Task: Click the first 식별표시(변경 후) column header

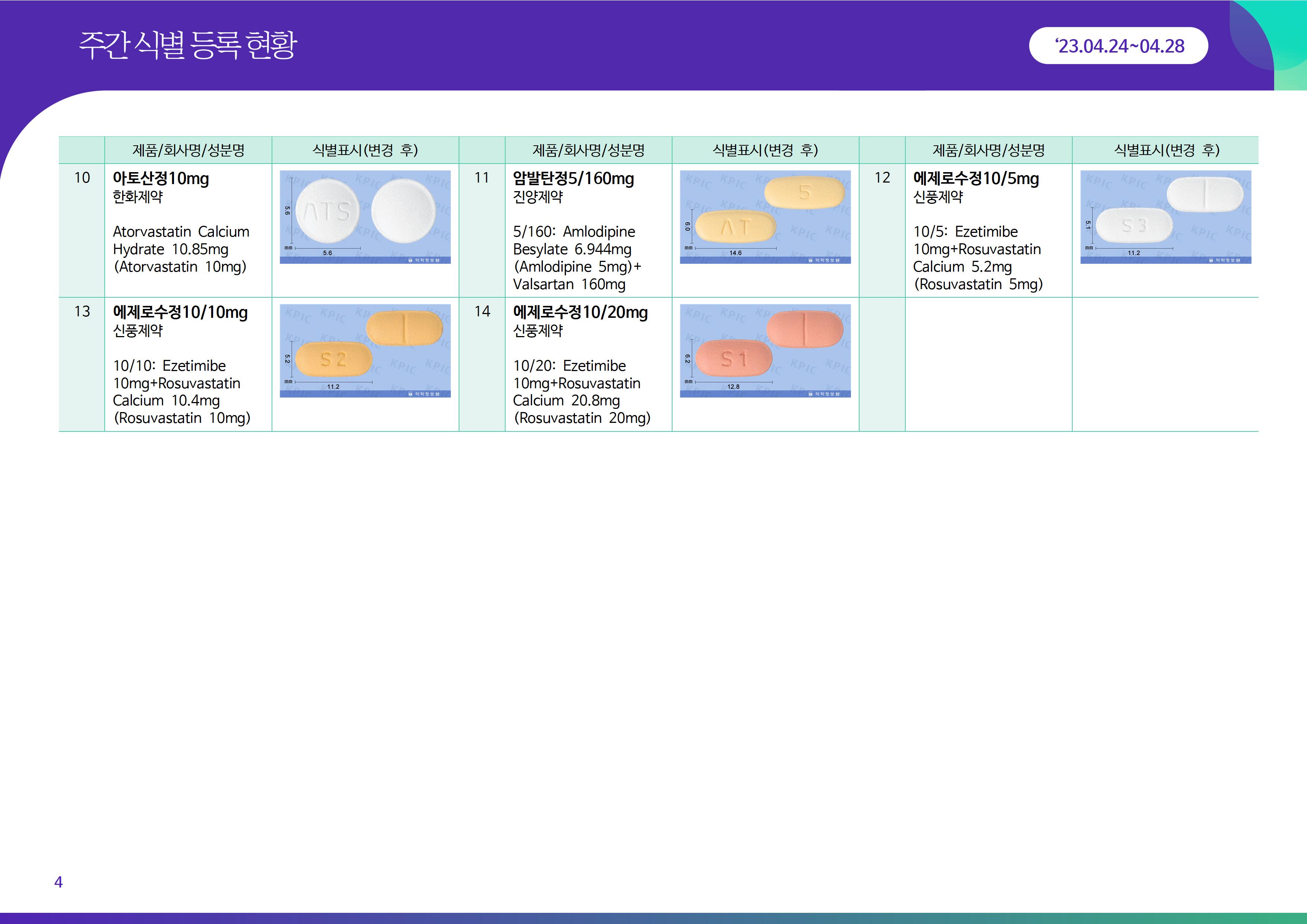Action: (365, 150)
